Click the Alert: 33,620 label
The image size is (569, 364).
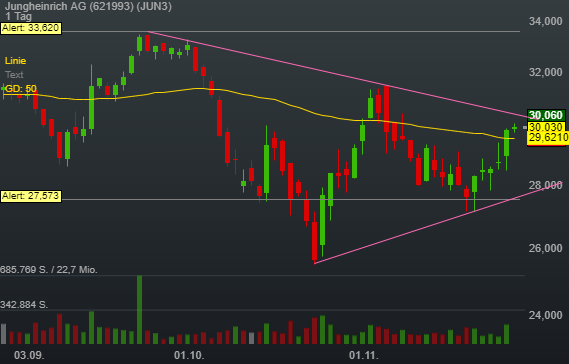click(31, 28)
